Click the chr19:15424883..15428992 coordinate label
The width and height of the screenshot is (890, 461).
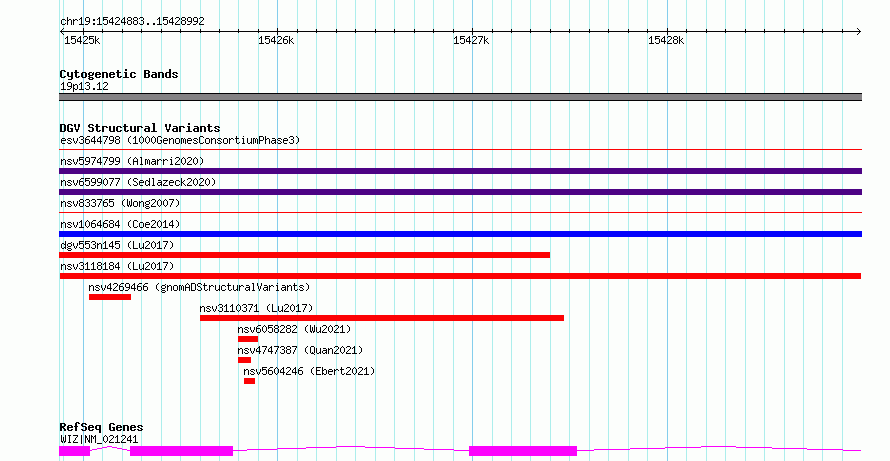coord(132,21)
